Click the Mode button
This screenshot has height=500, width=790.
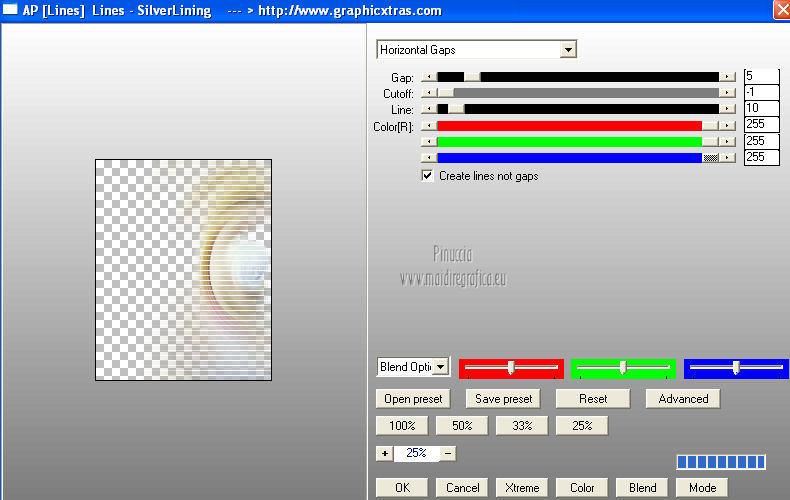702,487
